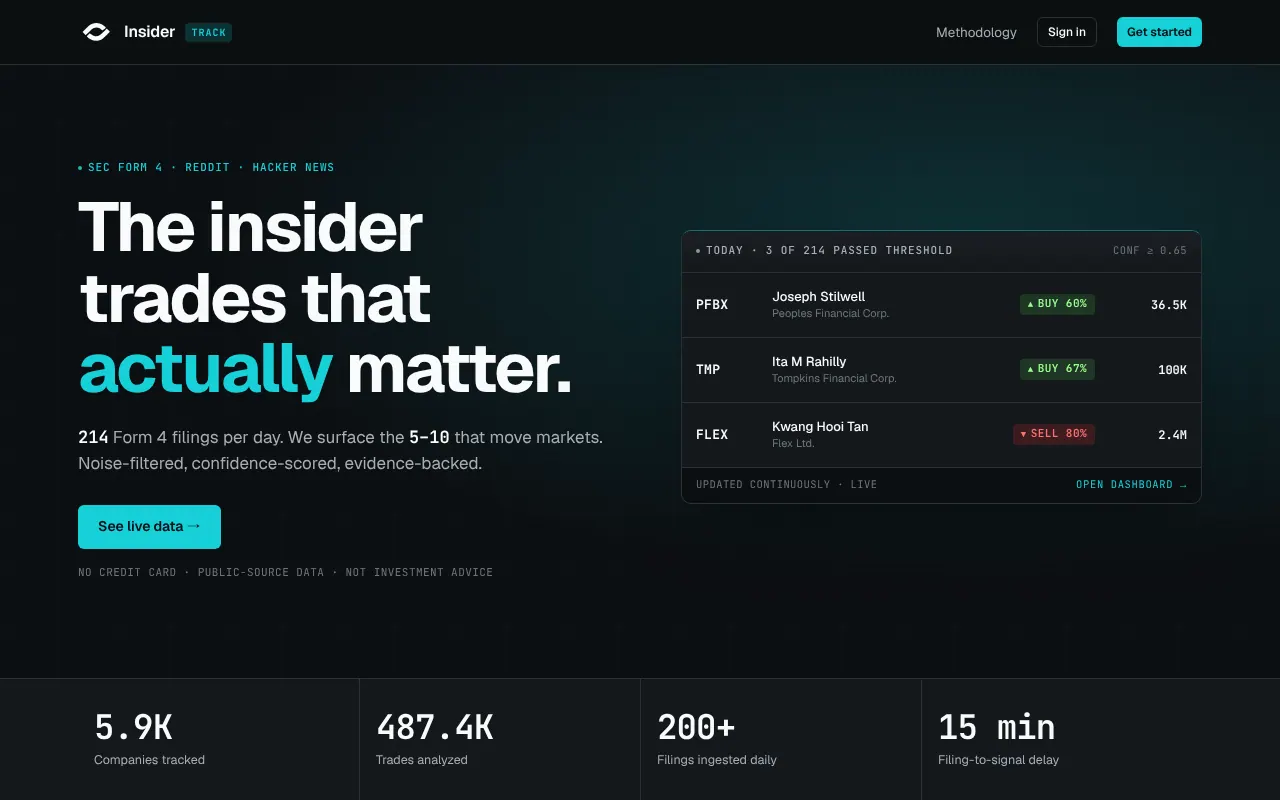Click the TODAY 3 of 214 passed threshold header
The height and width of the screenshot is (800, 1280).
pyautogui.click(x=824, y=251)
